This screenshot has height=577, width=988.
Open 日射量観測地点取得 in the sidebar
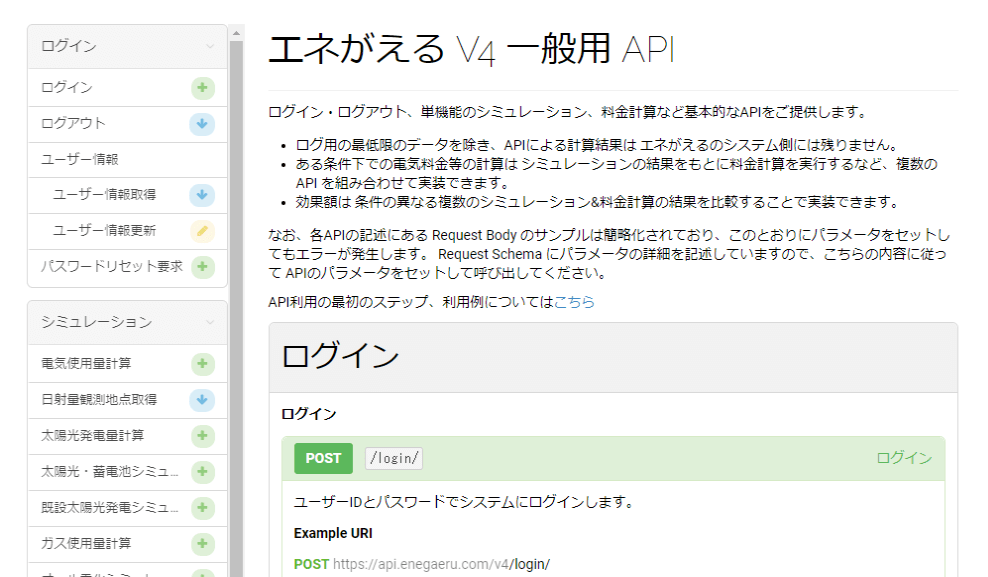tap(127, 399)
